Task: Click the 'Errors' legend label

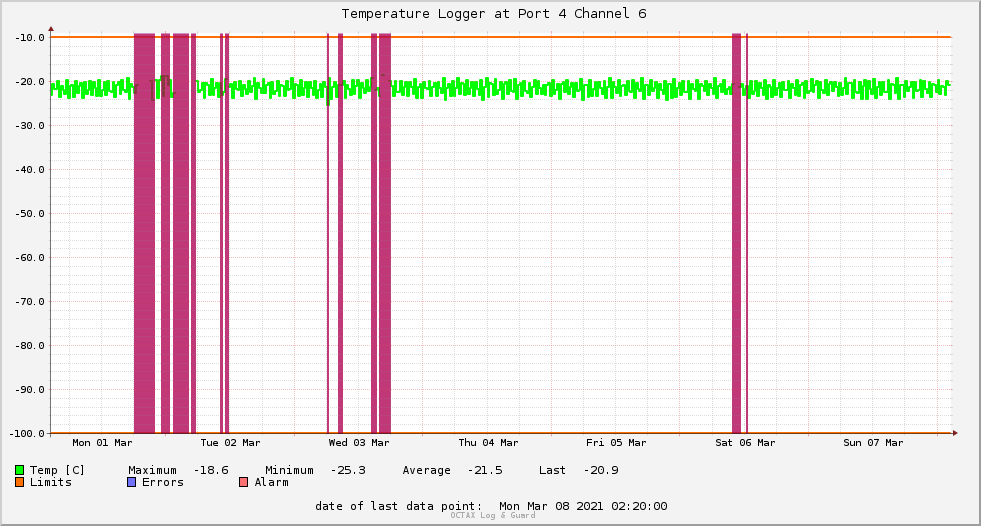Action: pos(163,482)
